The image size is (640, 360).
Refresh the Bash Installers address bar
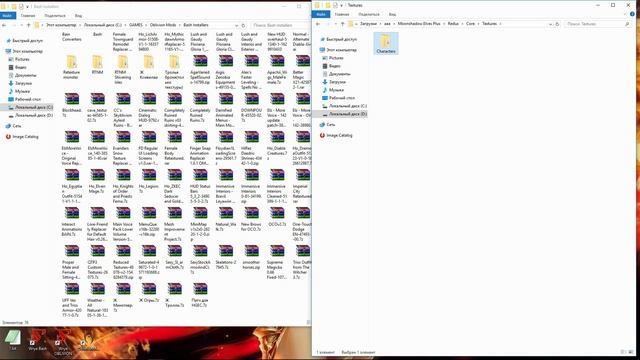[243, 25]
